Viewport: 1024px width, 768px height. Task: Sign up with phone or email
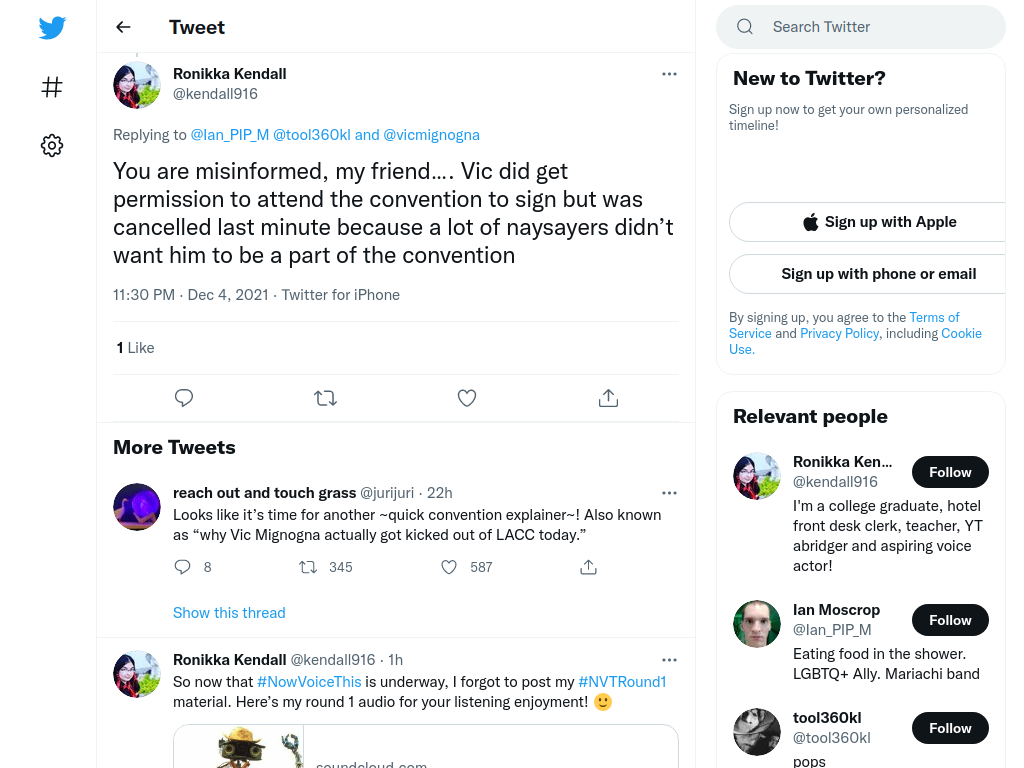click(x=879, y=274)
